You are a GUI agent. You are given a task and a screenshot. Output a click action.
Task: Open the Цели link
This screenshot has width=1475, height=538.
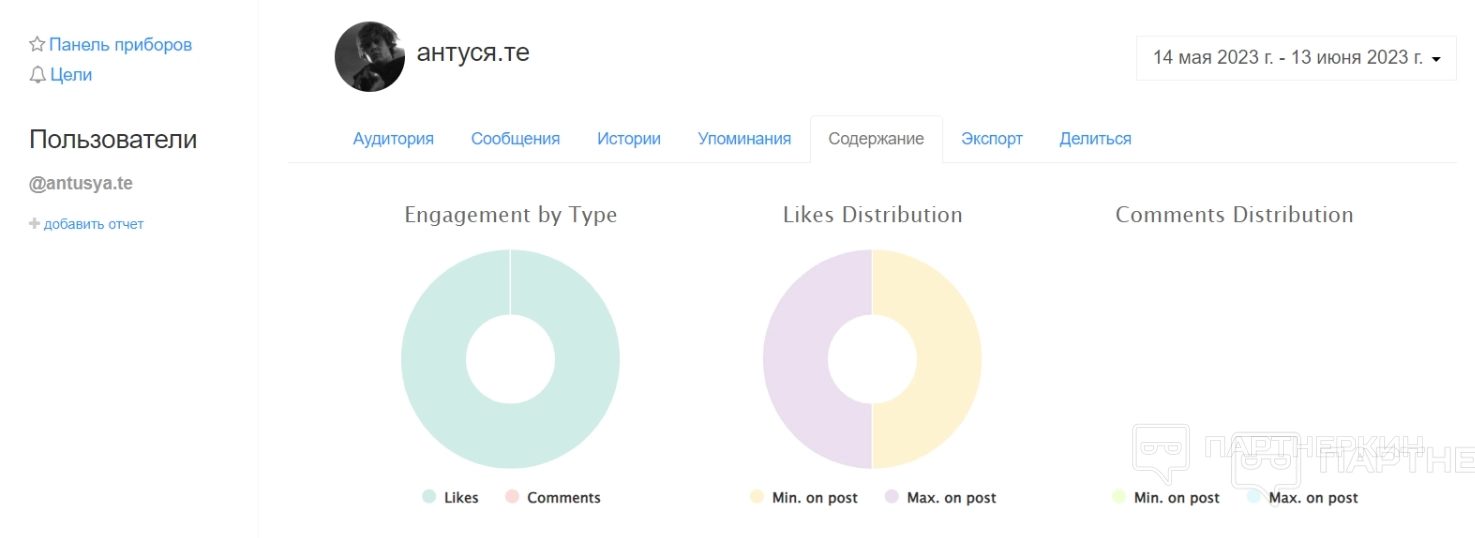pyautogui.click(x=71, y=75)
